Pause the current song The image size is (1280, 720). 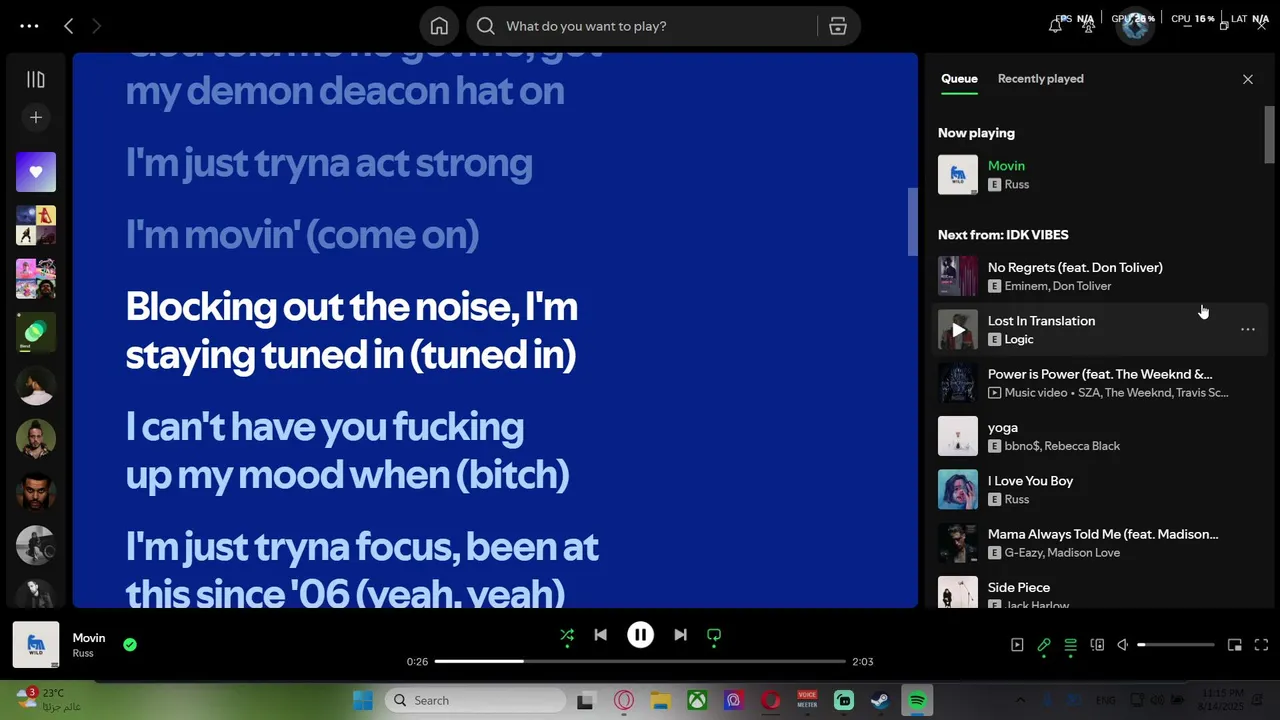coord(640,635)
